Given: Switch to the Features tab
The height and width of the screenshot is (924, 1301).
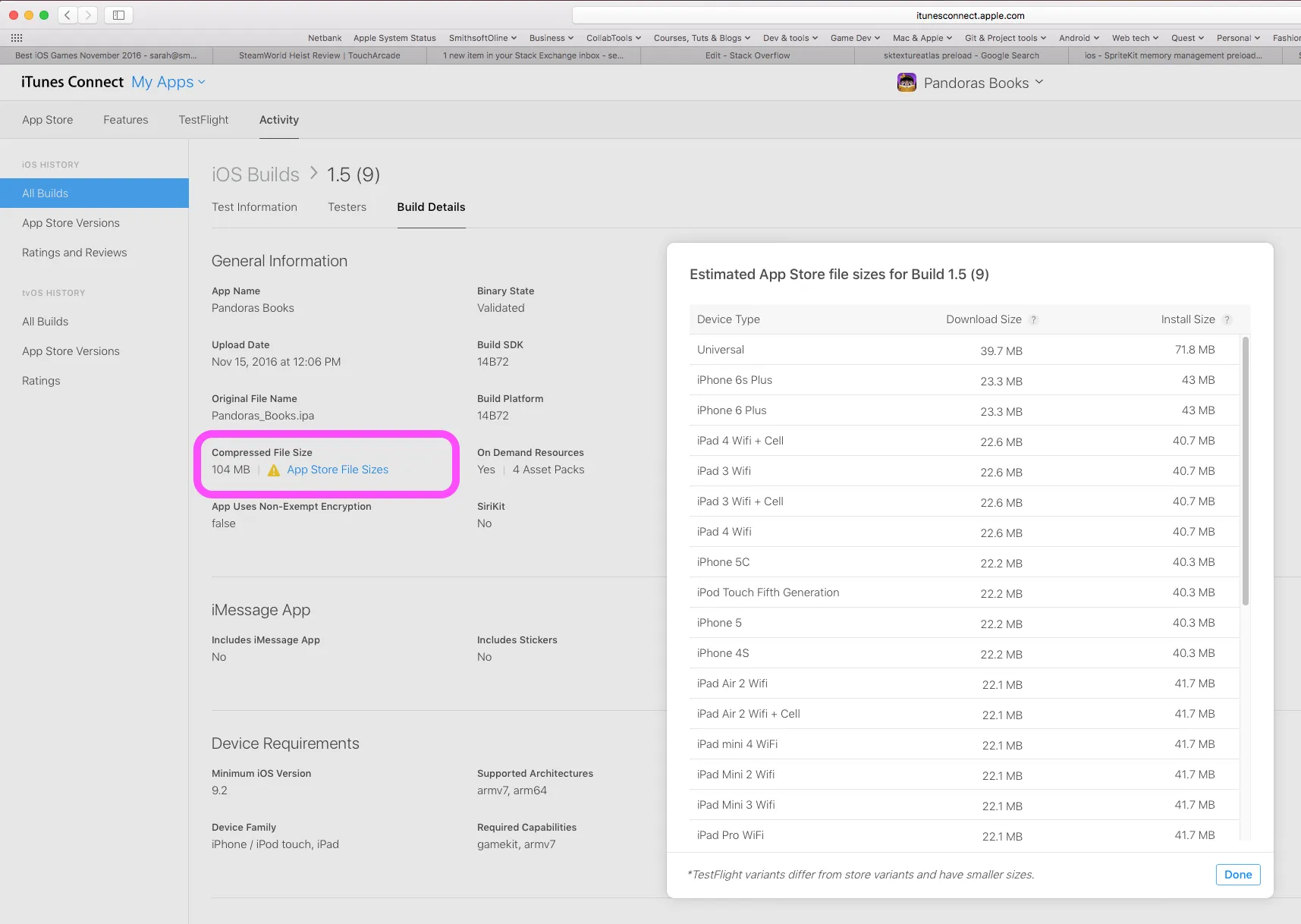Looking at the screenshot, I should (x=126, y=120).
